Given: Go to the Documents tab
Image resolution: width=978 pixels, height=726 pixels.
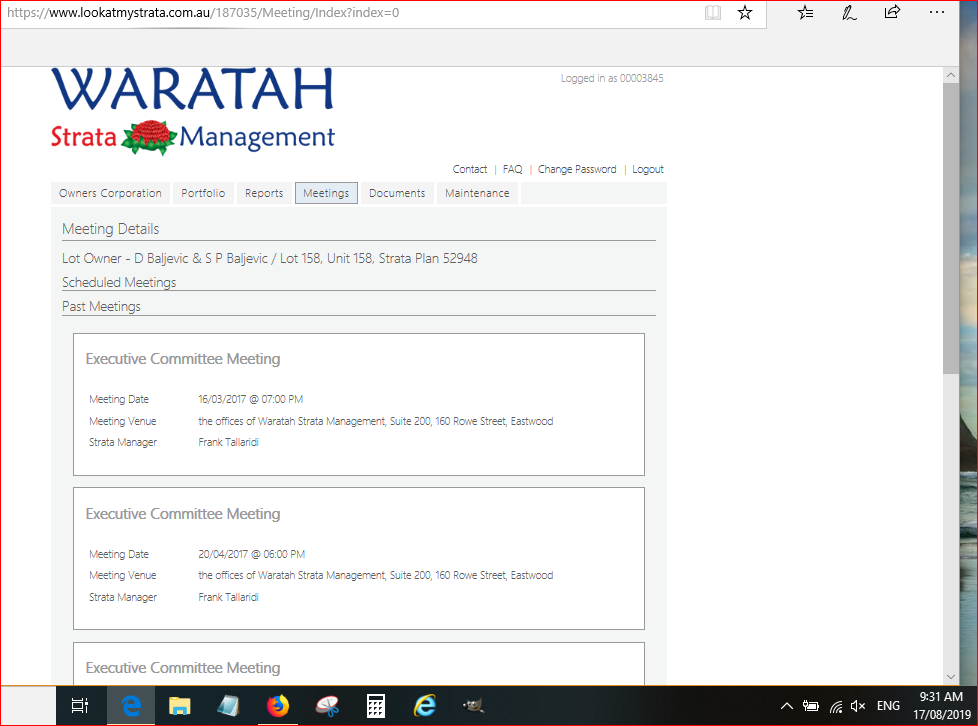Looking at the screenshot, I should point(397,193).
